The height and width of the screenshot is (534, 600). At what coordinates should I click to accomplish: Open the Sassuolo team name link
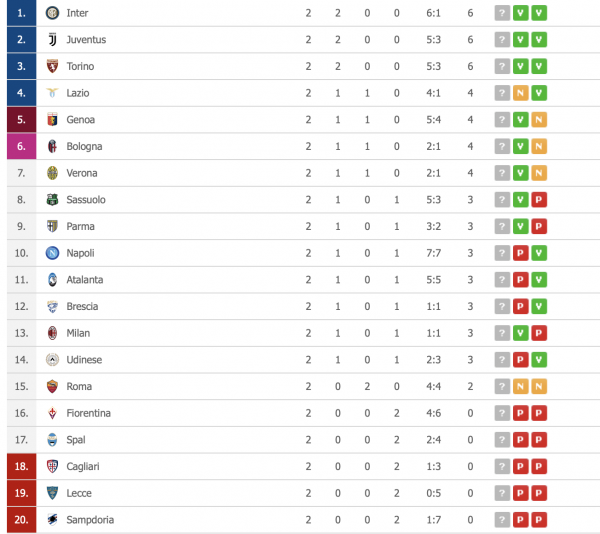(86, 200)
